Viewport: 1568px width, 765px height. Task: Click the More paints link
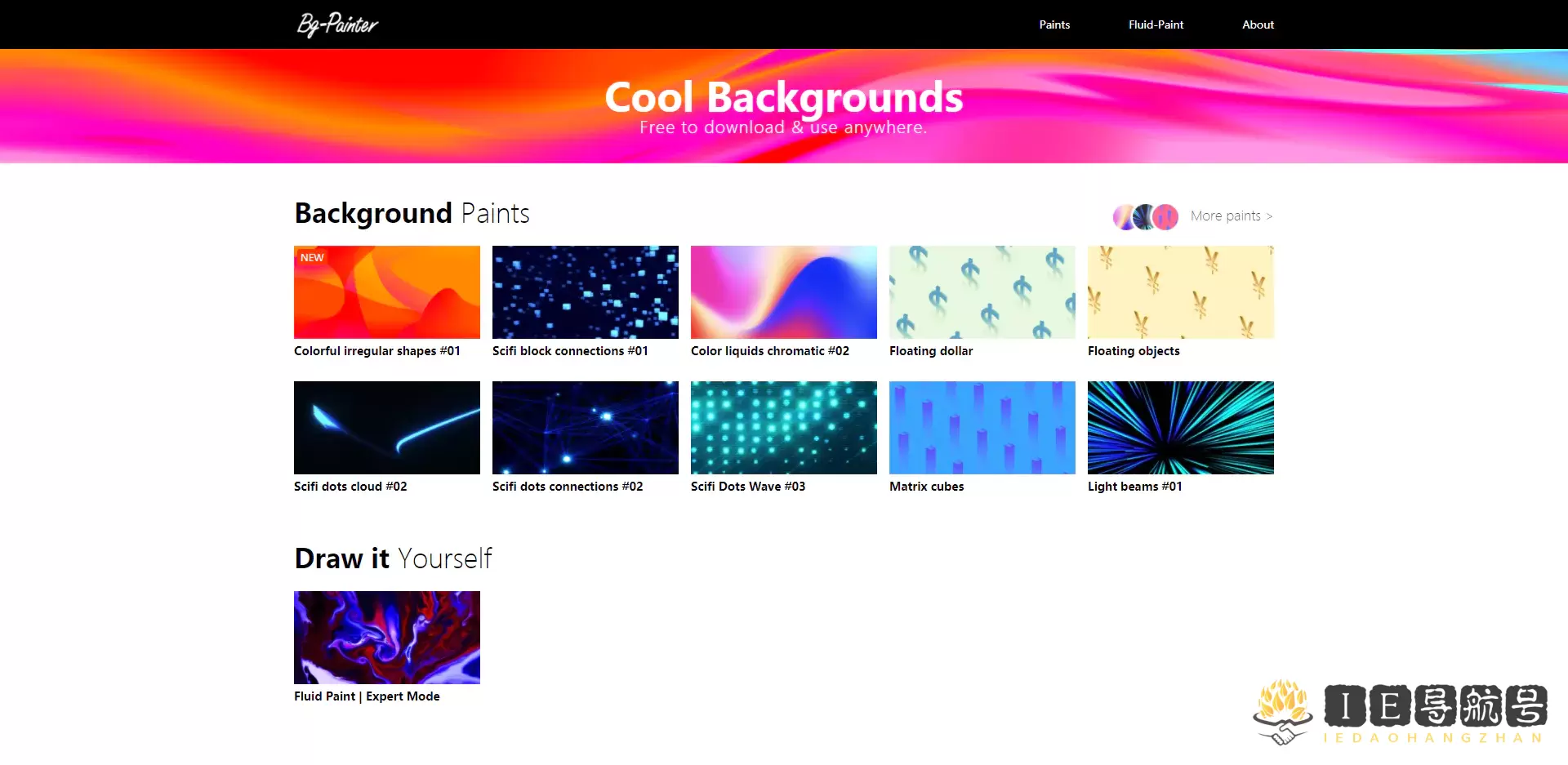coord(1231,216)
